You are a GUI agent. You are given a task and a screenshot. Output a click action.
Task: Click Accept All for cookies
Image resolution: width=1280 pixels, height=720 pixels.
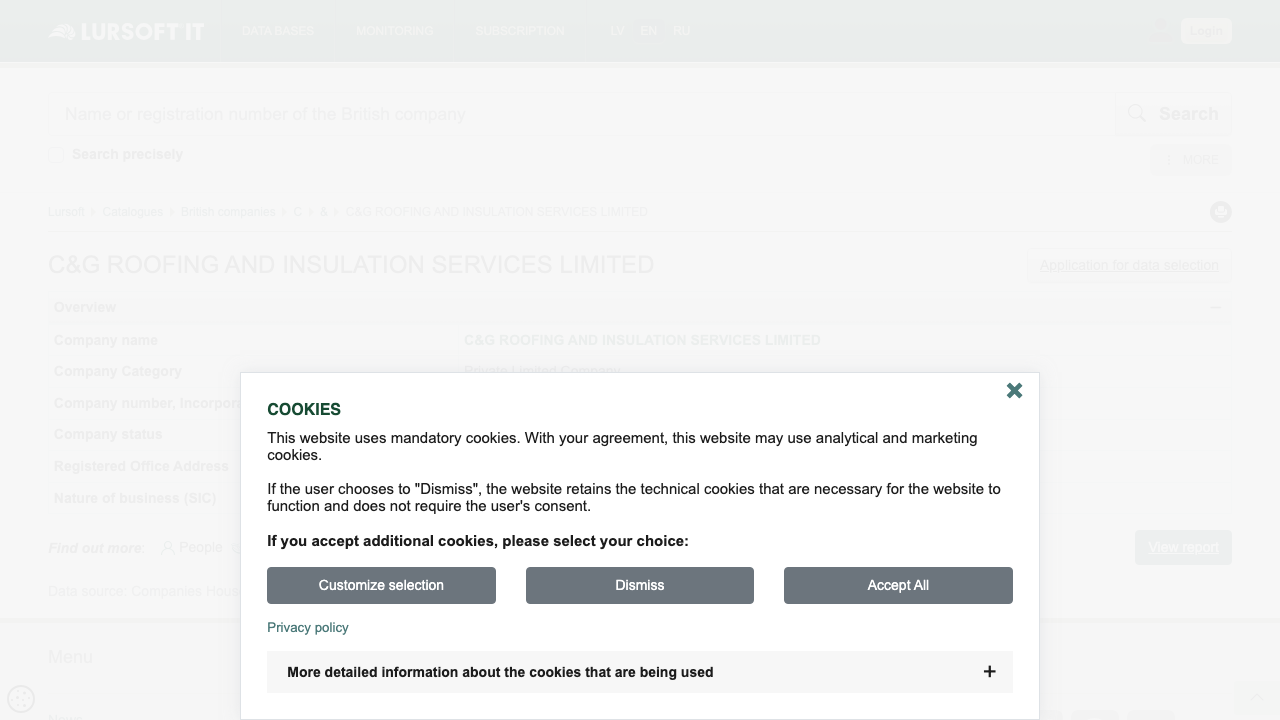coord(897,585)
